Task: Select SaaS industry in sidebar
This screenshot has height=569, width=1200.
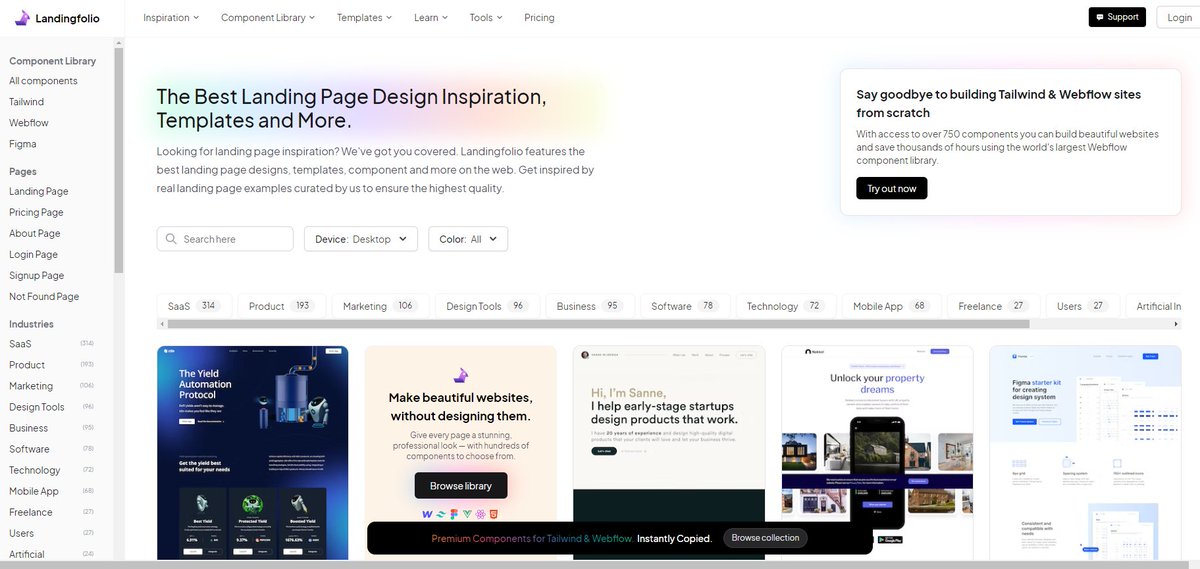Action: (52, 344)
